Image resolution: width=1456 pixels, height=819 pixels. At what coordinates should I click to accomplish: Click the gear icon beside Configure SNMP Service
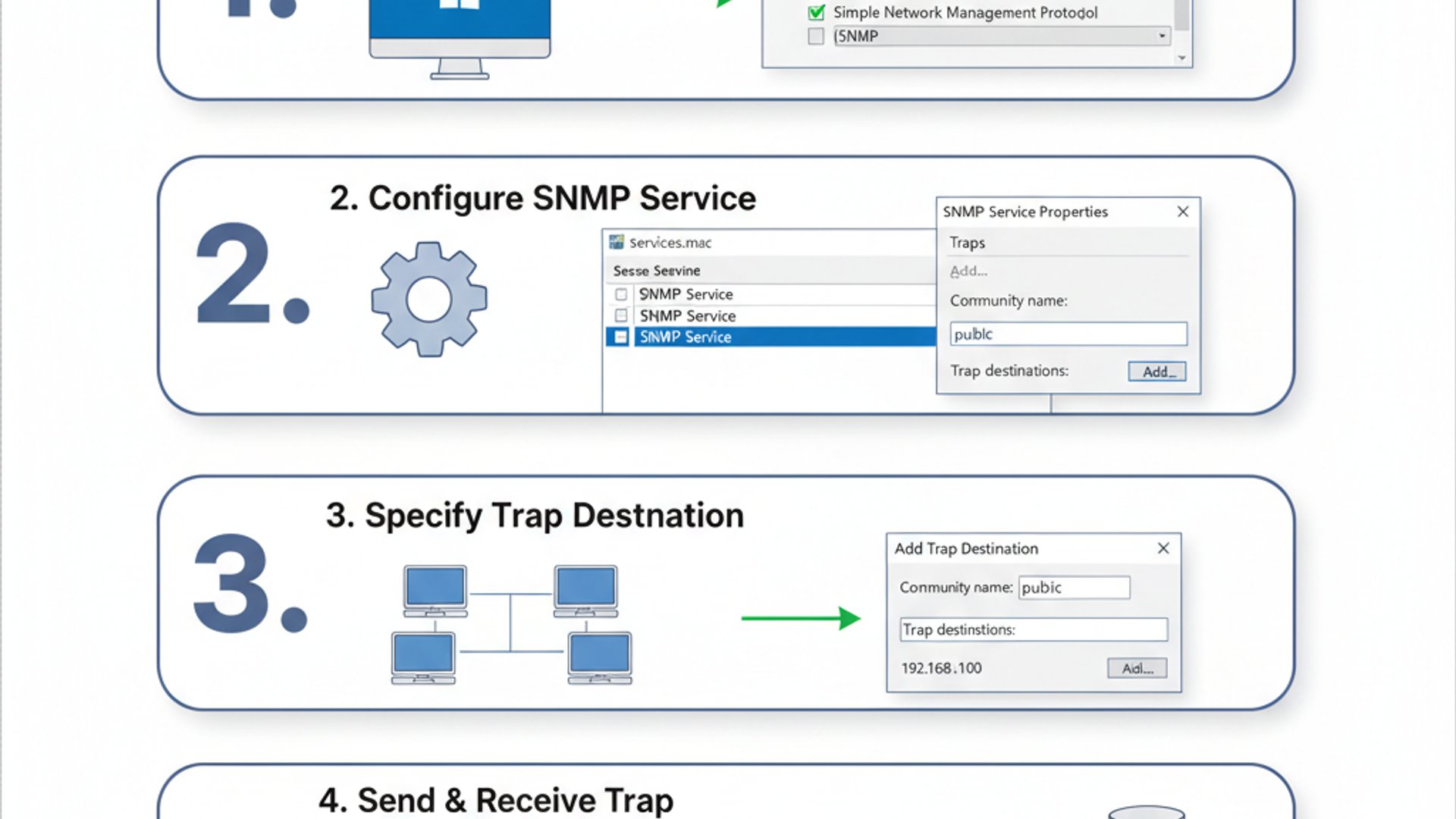point(429,300)
